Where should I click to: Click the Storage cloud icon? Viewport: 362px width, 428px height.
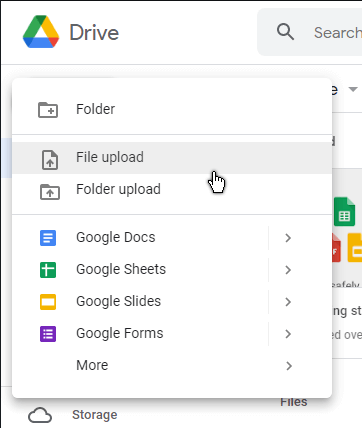[40, 415]
